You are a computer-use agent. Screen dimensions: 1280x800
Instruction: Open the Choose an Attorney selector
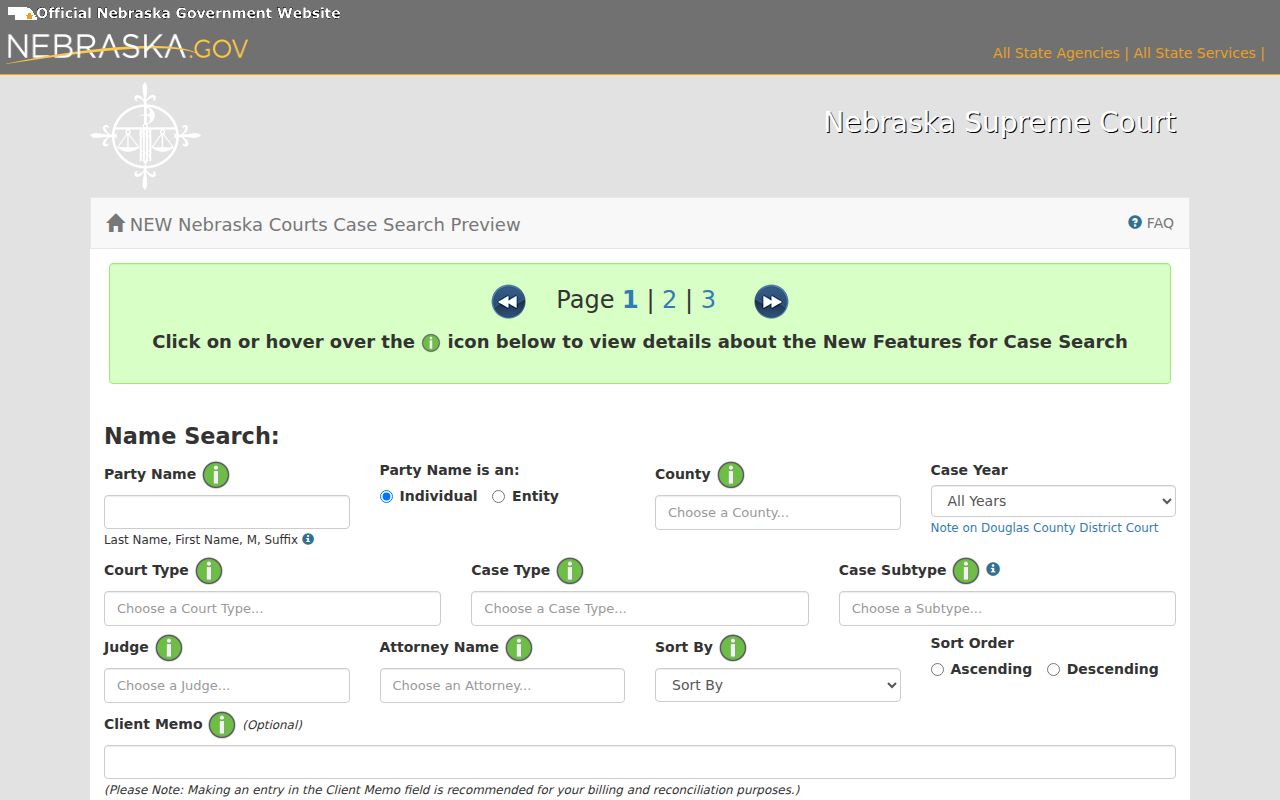(x=502, y=685)
